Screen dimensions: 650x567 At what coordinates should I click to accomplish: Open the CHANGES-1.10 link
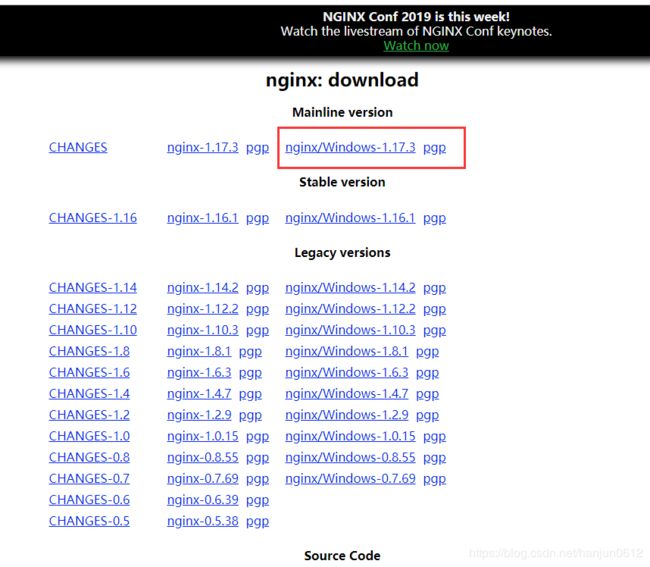[x=93, y=330]
